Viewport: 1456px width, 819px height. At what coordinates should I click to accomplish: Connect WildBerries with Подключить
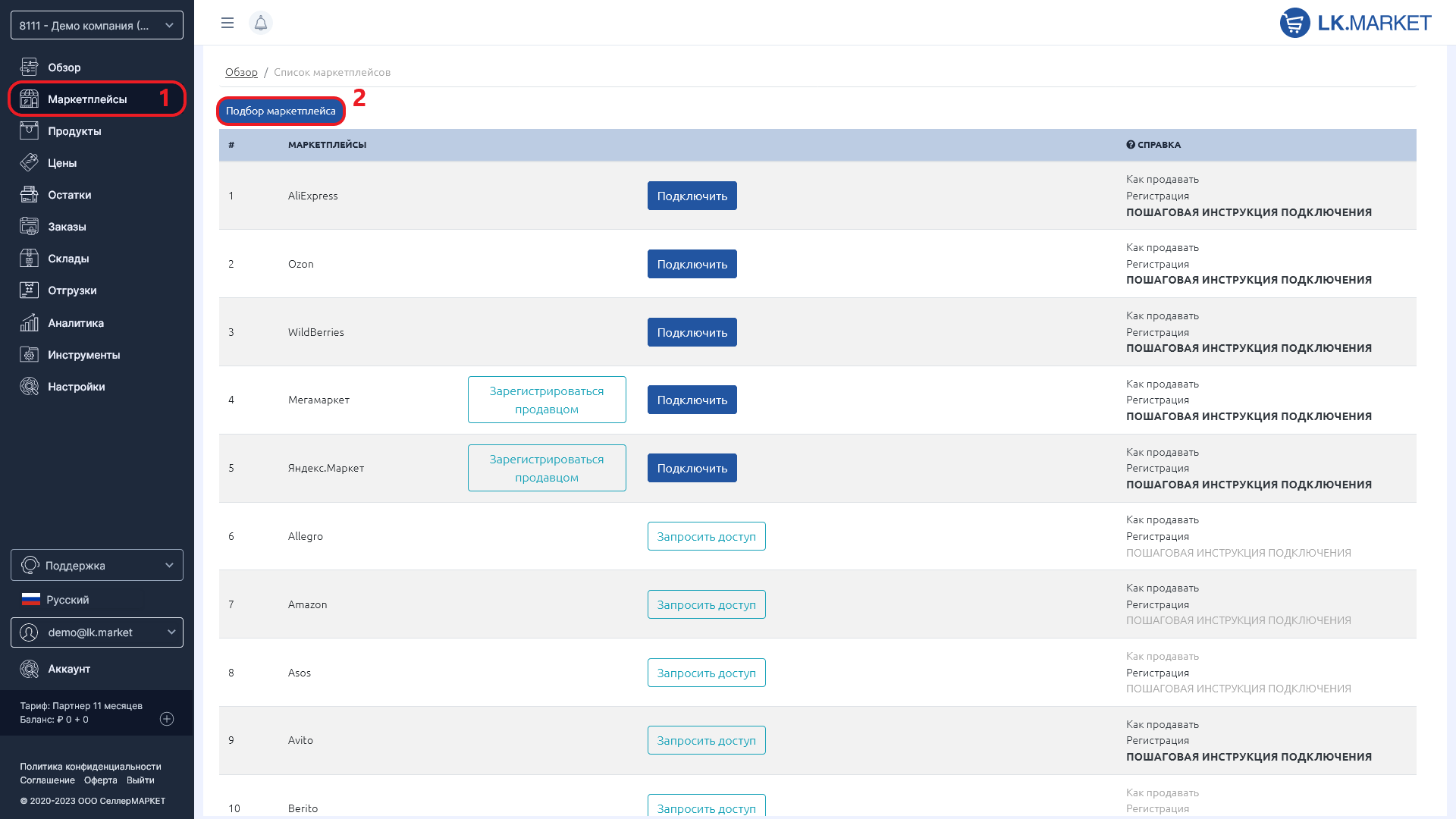[692, 332]
